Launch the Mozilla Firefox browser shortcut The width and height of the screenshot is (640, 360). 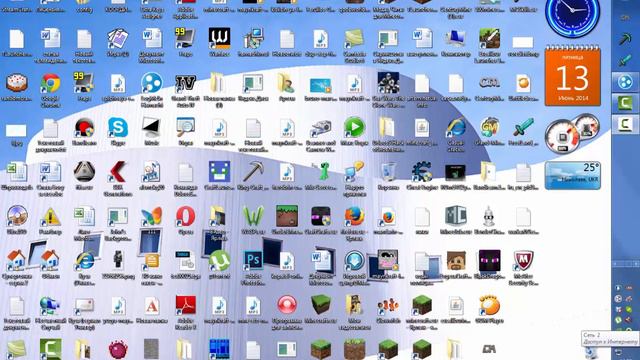point(354,216)
